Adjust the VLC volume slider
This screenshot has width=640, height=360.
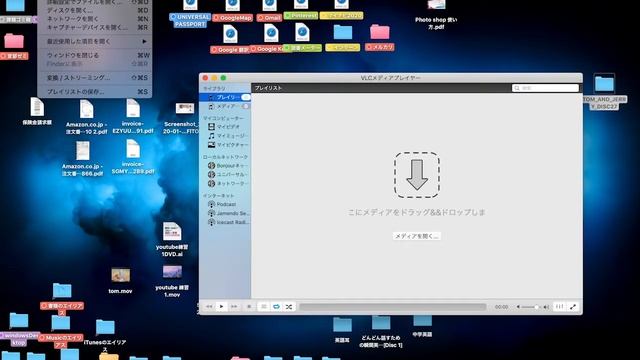pyautogui.click(x=531, y=307)
